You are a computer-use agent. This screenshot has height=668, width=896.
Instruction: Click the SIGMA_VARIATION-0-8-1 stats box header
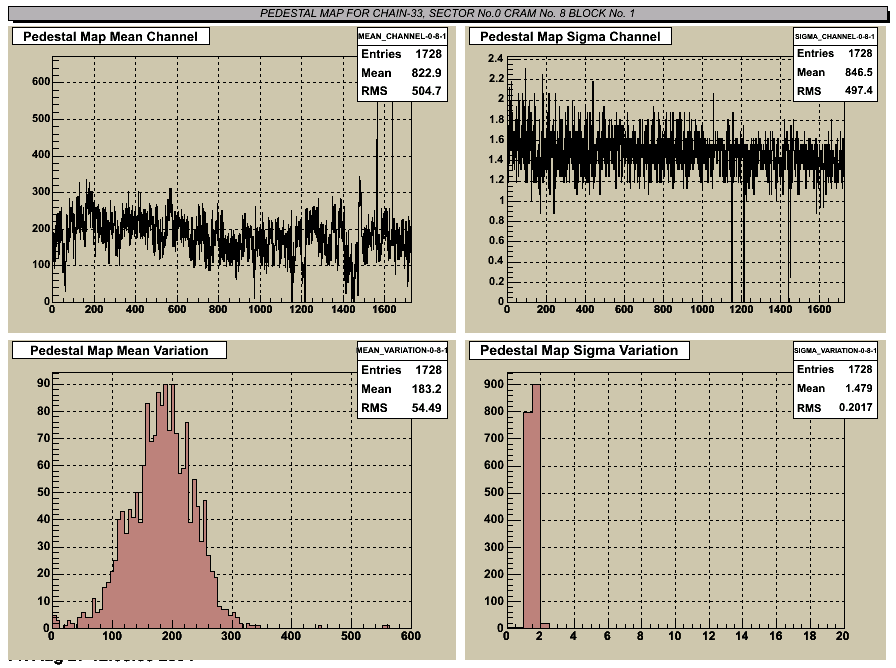(835, 350)
